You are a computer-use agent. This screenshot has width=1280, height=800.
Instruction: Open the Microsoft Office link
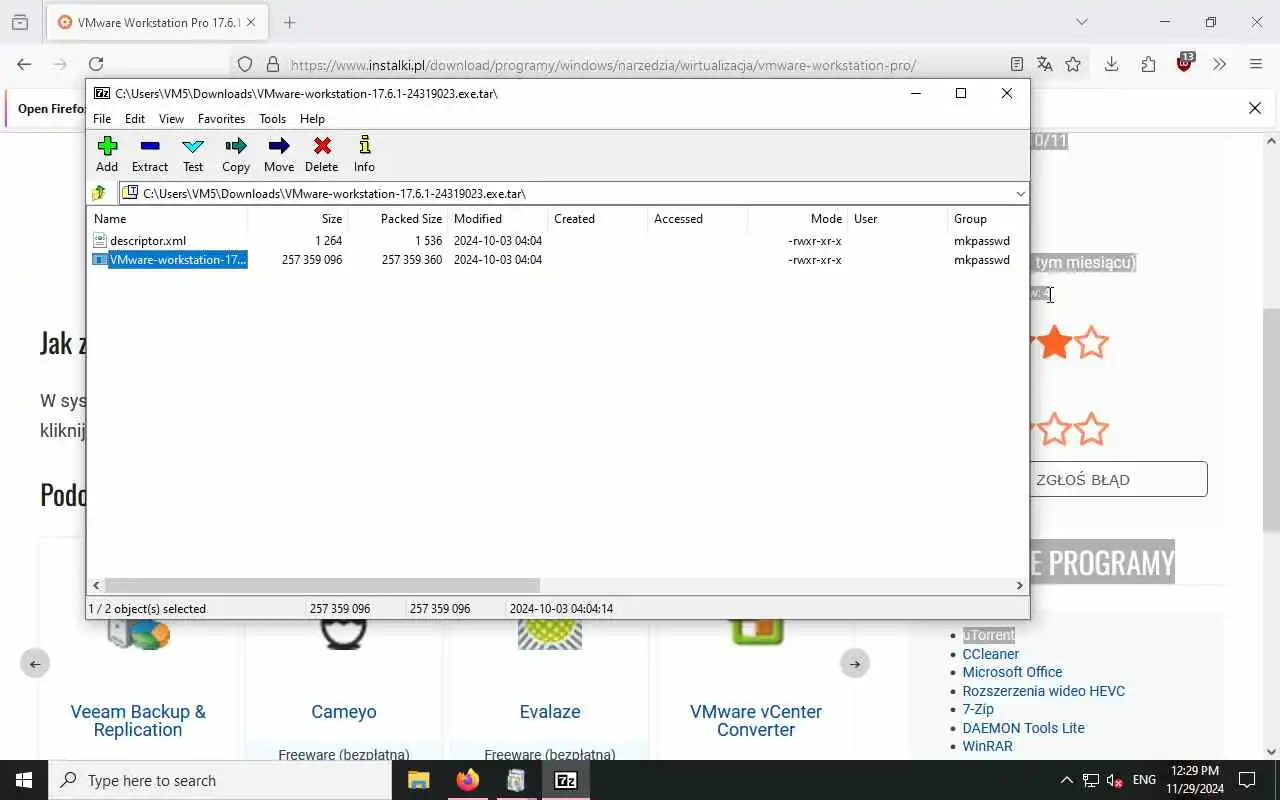click(1012, 672)
